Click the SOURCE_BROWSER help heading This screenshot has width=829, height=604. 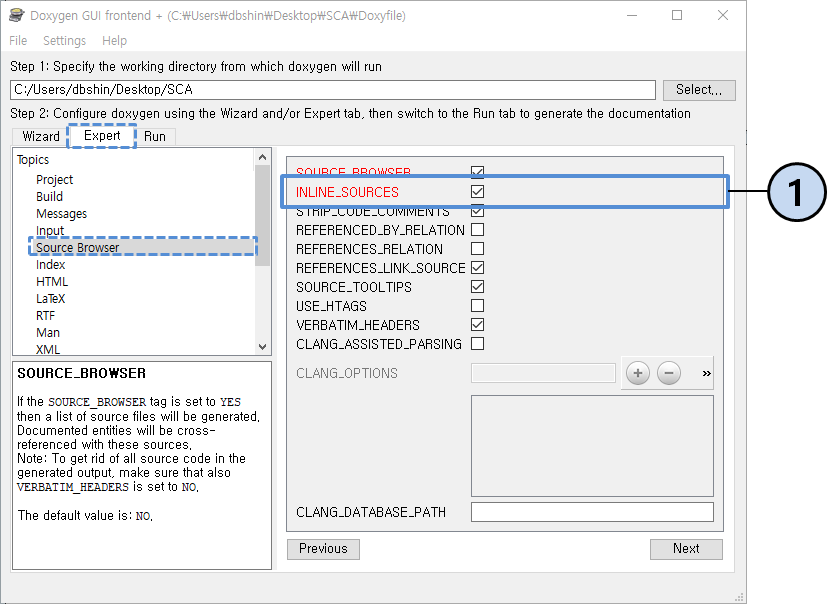pos(81,373)
